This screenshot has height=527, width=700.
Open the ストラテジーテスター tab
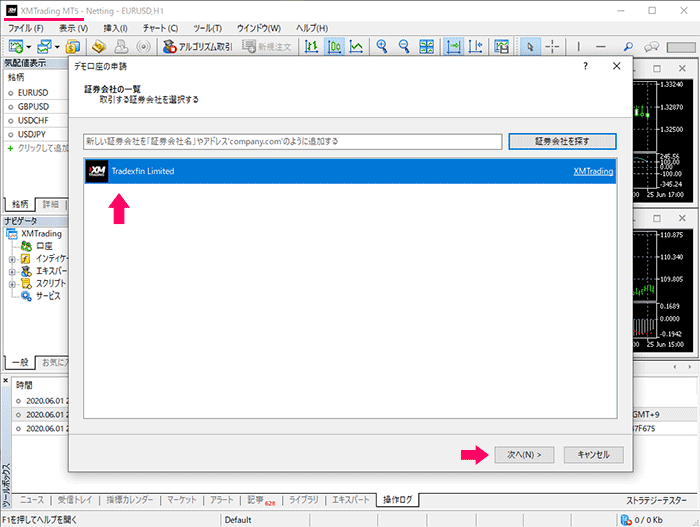[x=656, y=500]
